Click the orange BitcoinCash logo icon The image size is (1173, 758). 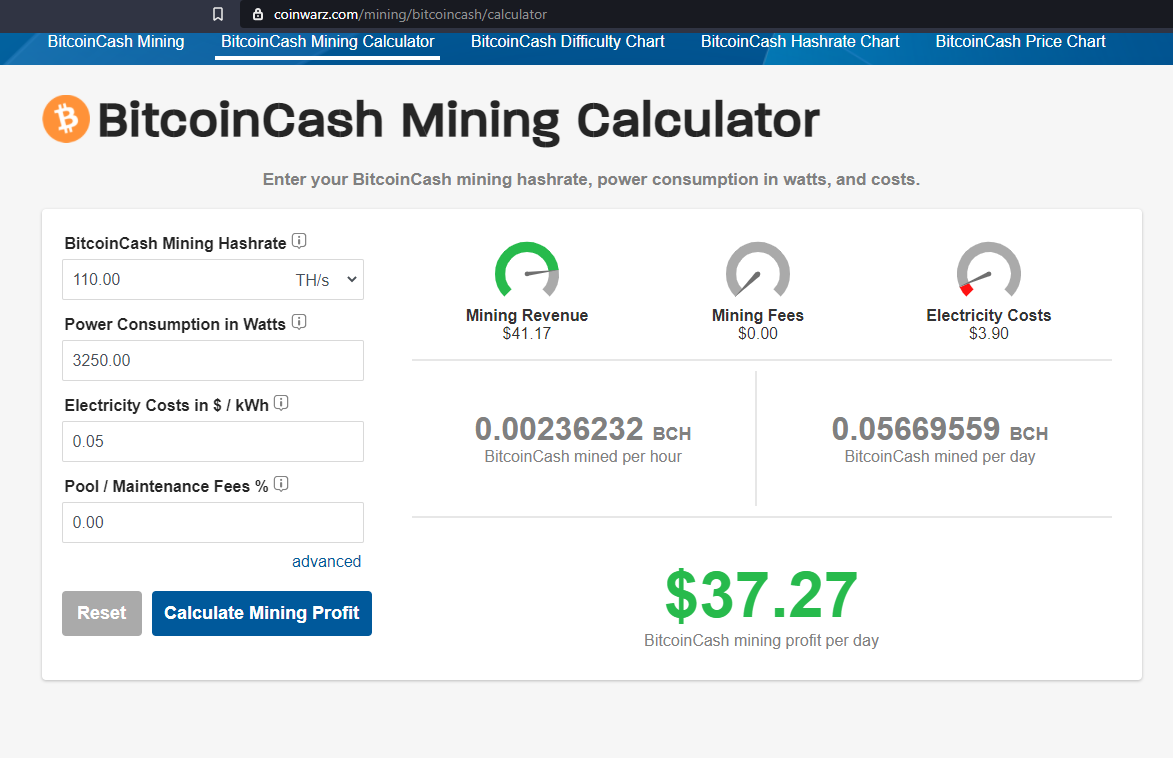click(x=66, y=119)
